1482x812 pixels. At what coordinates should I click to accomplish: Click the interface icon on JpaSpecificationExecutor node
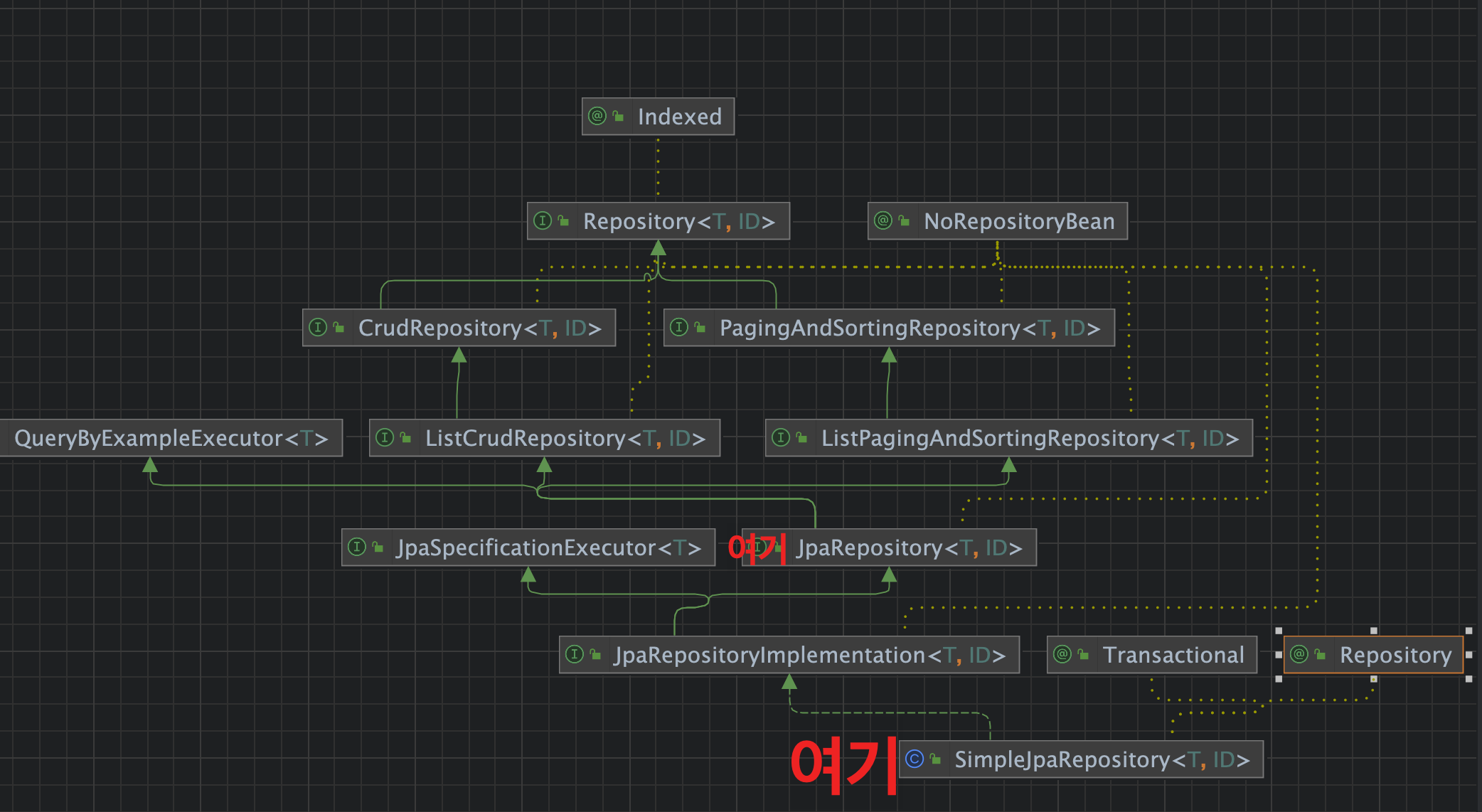[x=357, y=547]
